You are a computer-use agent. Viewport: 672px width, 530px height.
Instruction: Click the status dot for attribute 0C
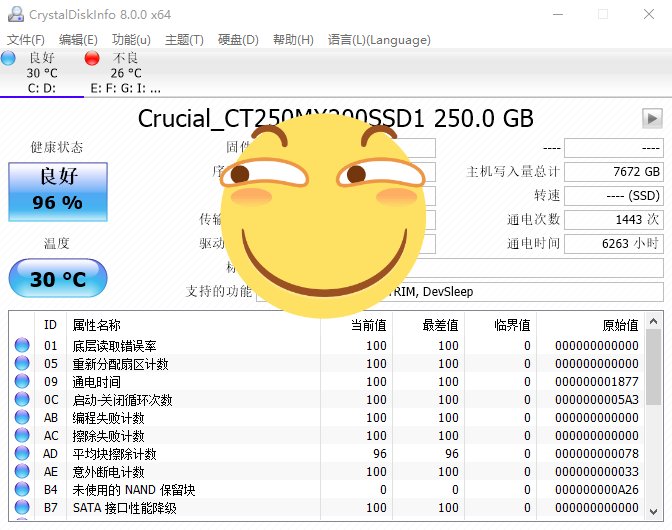tap(22, 399)
